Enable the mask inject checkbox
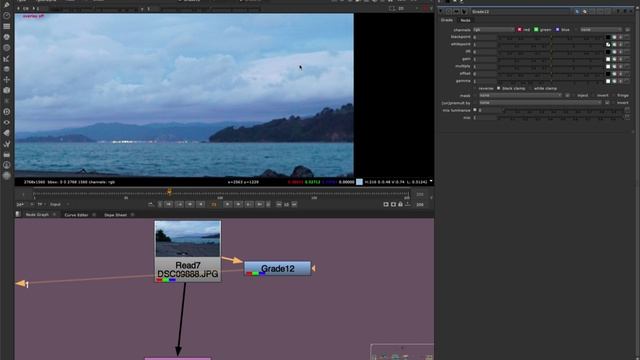This screenshot has width=640, height=360. click(573, 96)
